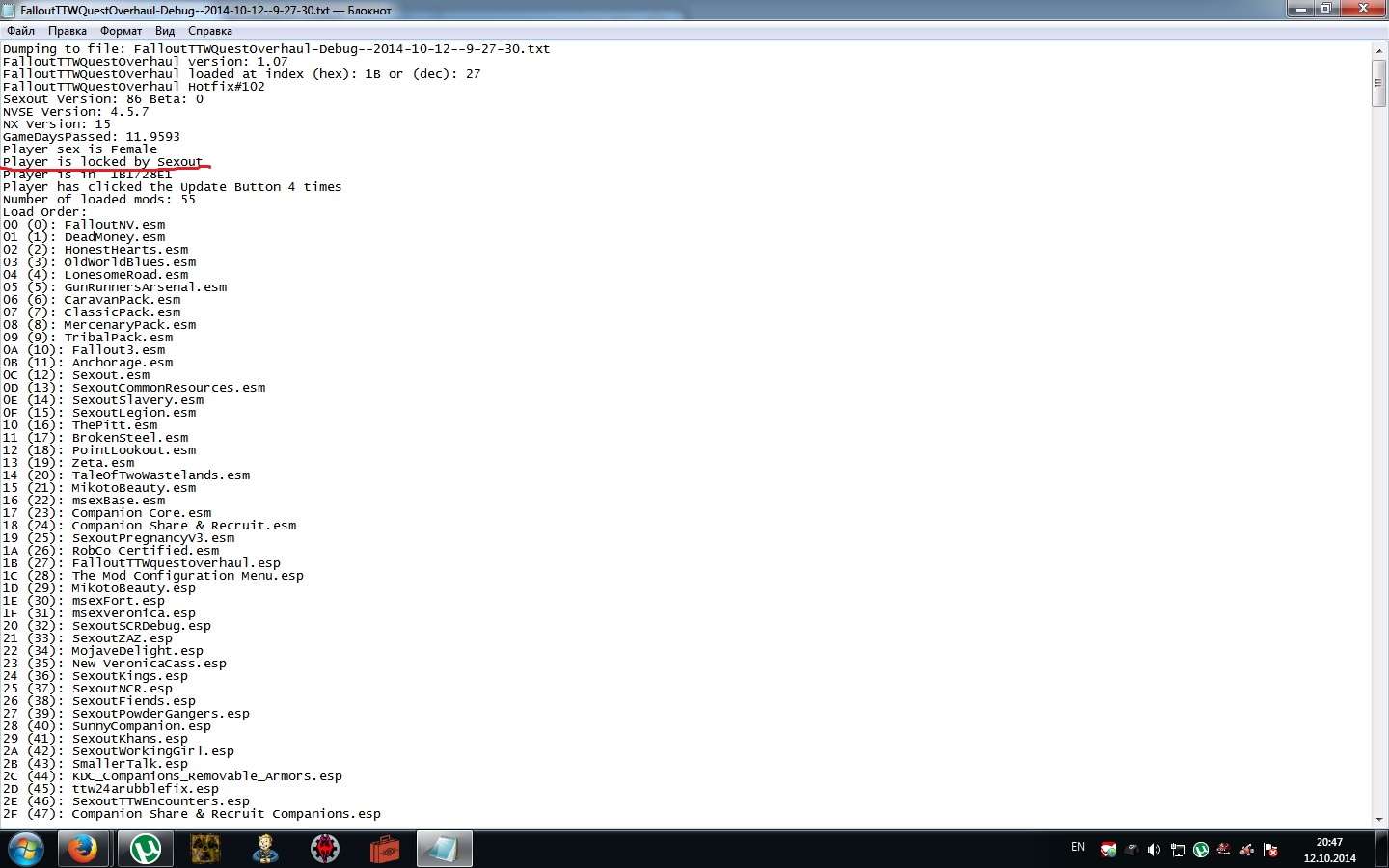This screenshot has height=868, width=1389.
Task: Open the network connection tray icon
Action: (1178, 850)
